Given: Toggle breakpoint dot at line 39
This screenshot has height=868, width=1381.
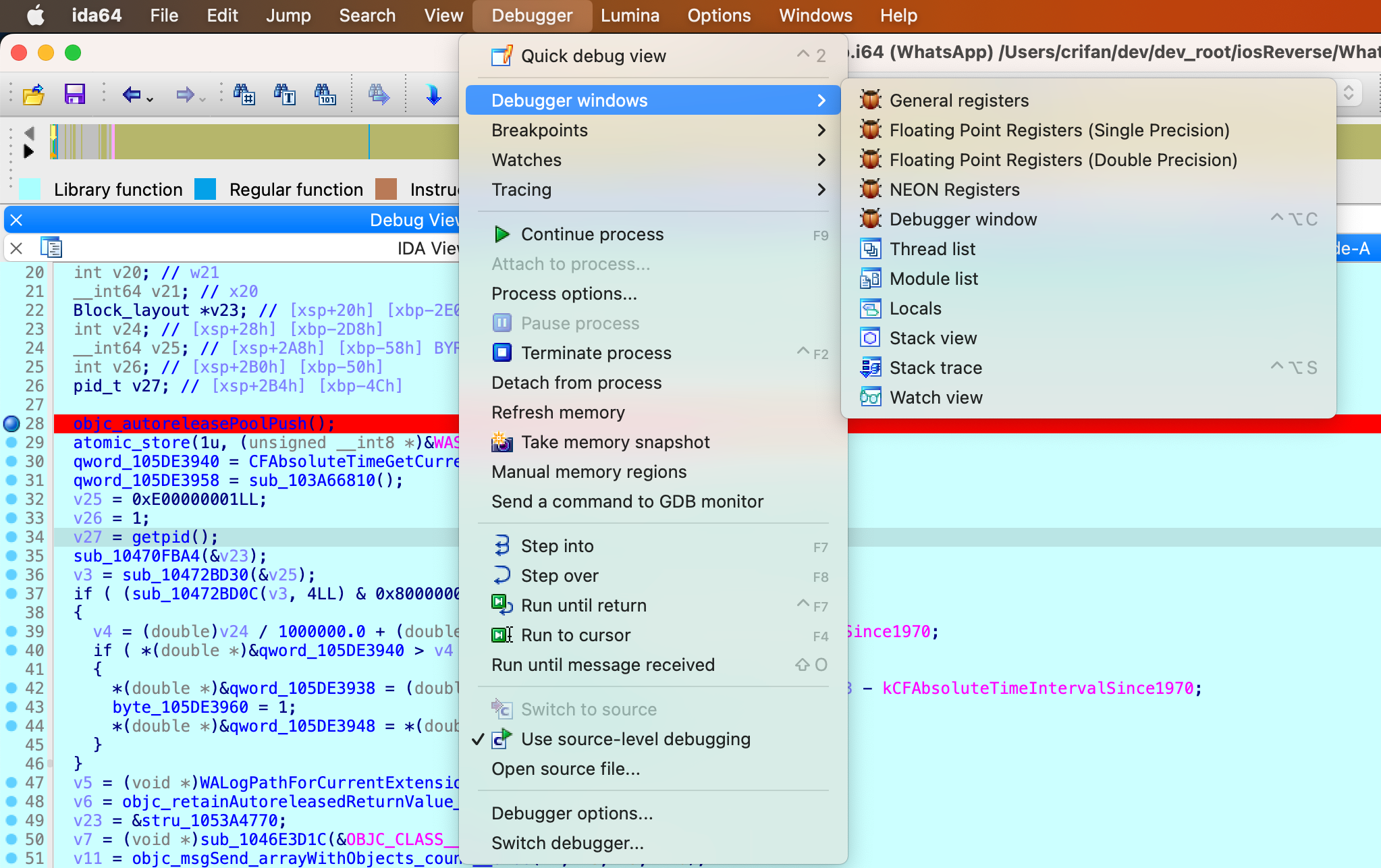Looking at the screenshot, I should pos(11,632).
